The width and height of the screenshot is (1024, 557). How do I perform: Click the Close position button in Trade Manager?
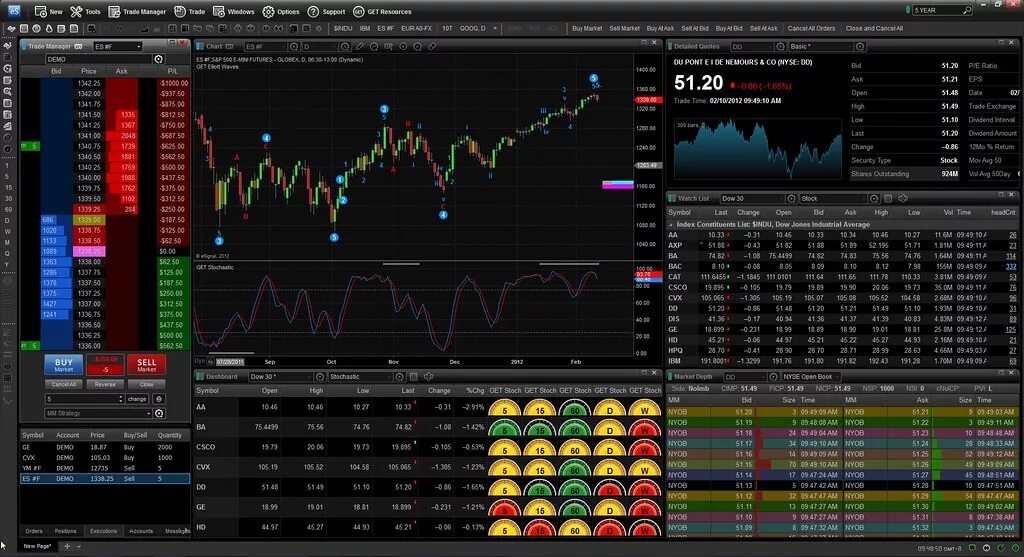click(146, 384)
